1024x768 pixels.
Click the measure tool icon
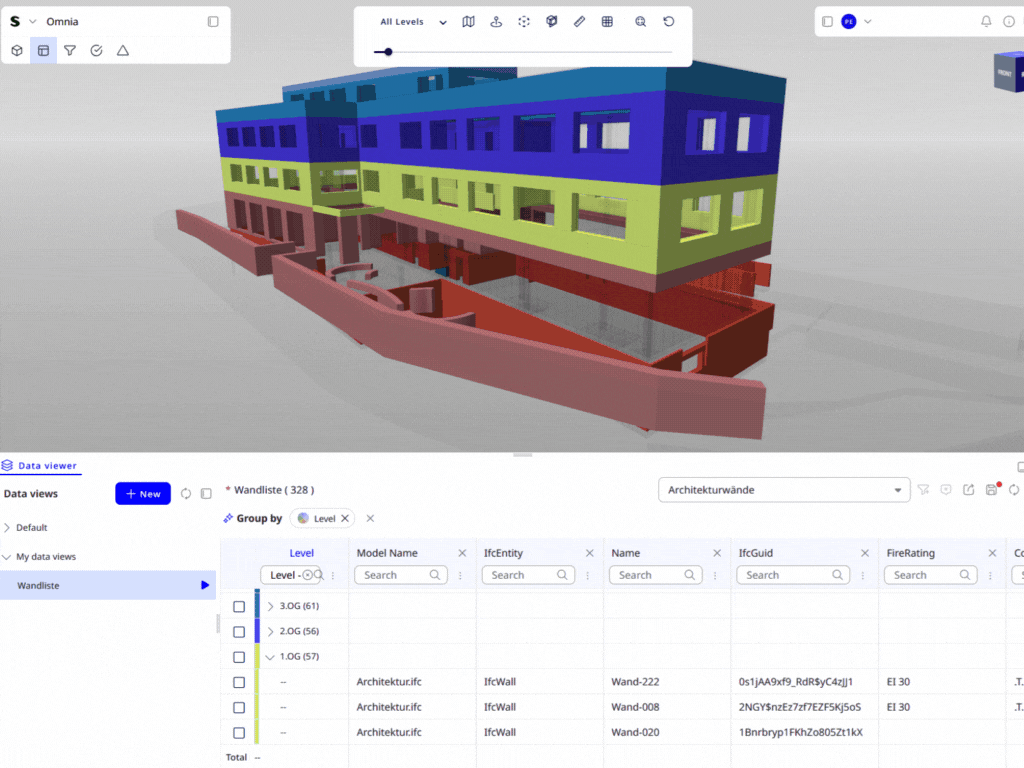(x=579, y=21)
